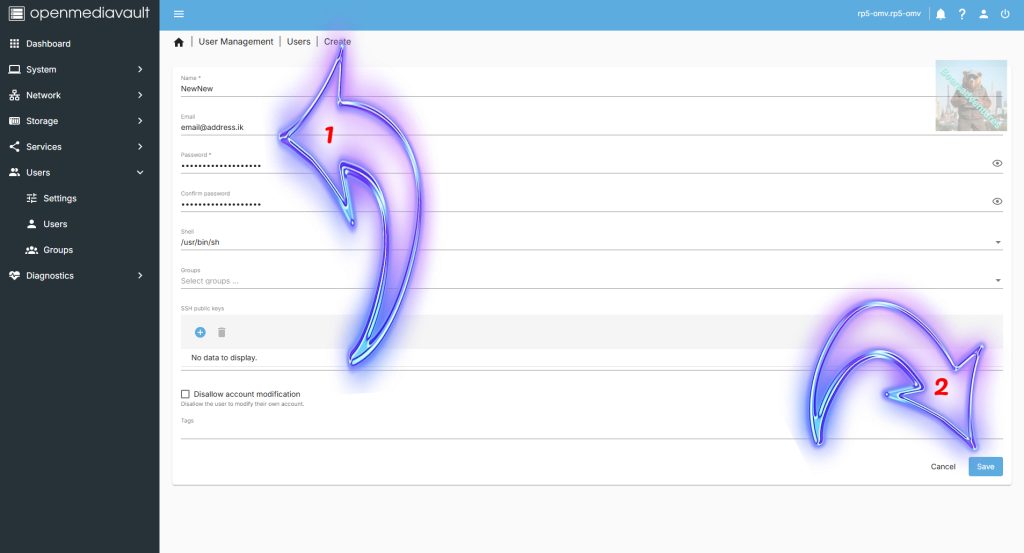
Task: Open the user profile icon
Action: tap(984, 14)
